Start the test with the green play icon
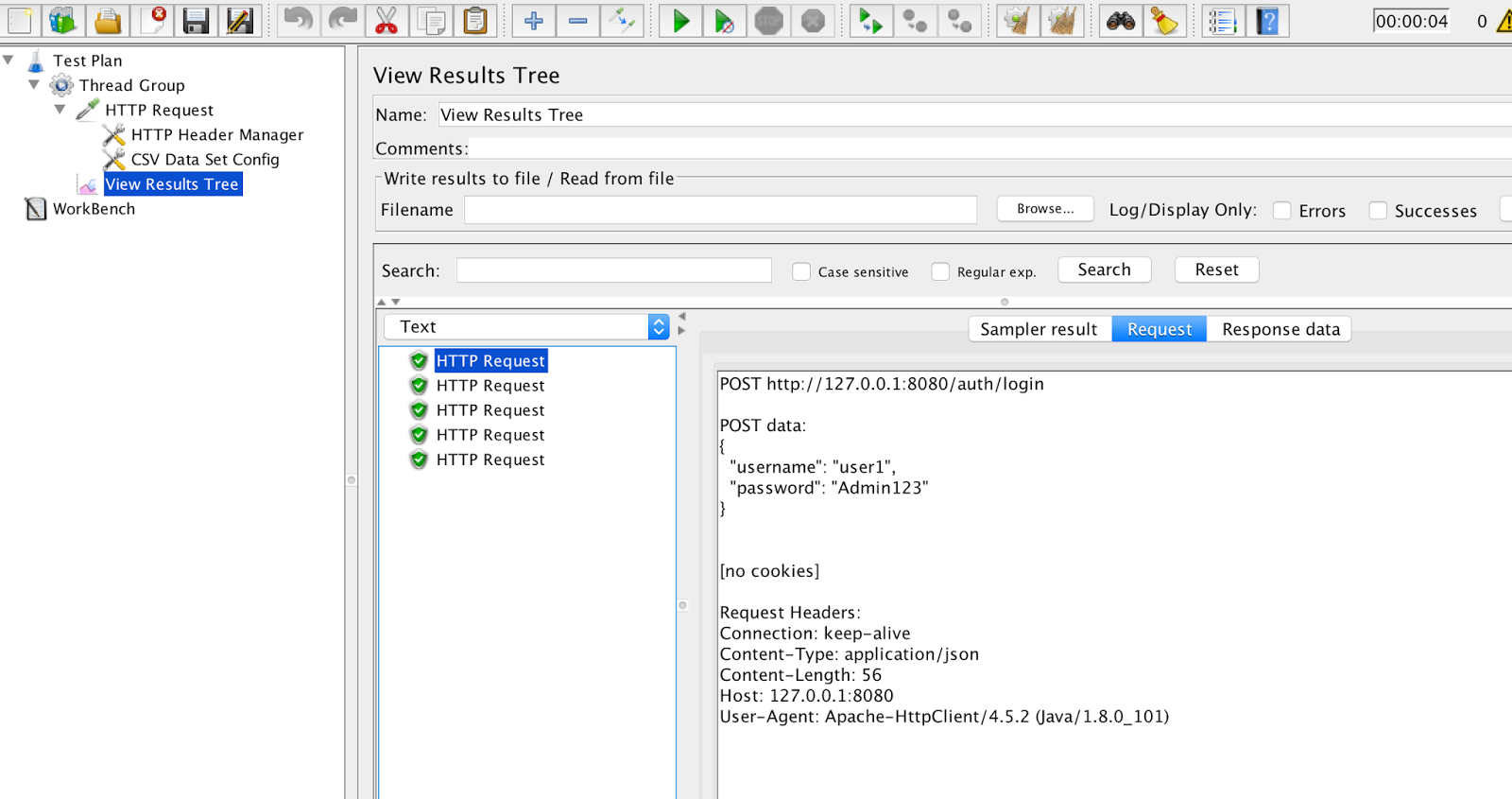This screenshot has height=799, width=1512. (x=680, y=20)
